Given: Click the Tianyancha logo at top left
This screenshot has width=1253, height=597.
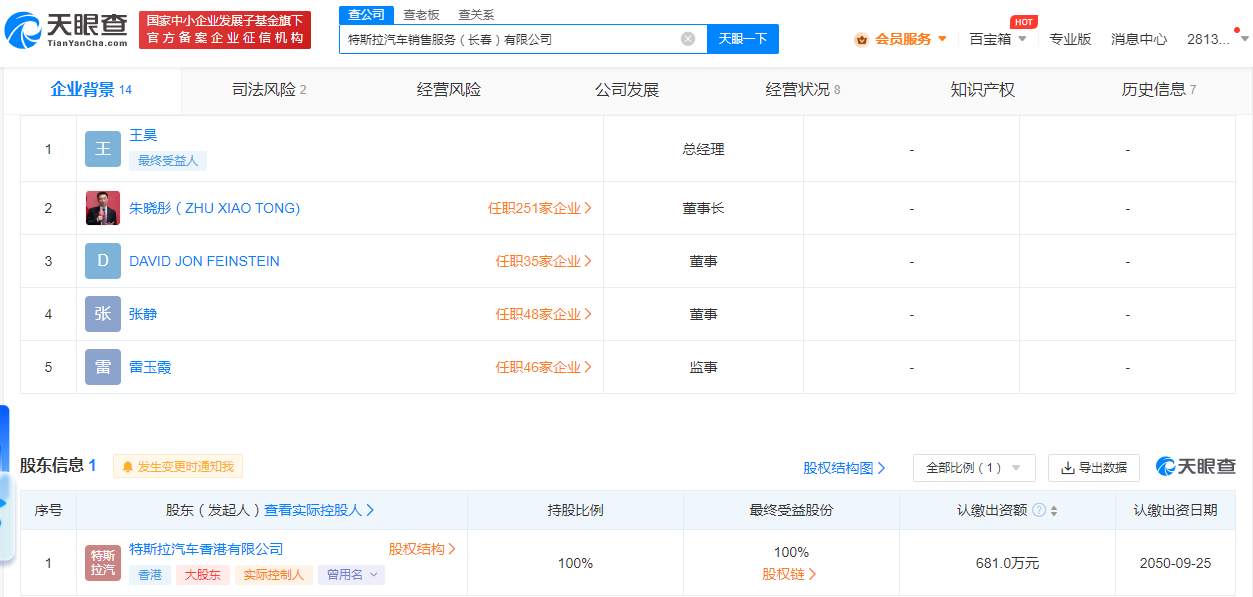Looking at the screenshot, I should tap(67, 30).
